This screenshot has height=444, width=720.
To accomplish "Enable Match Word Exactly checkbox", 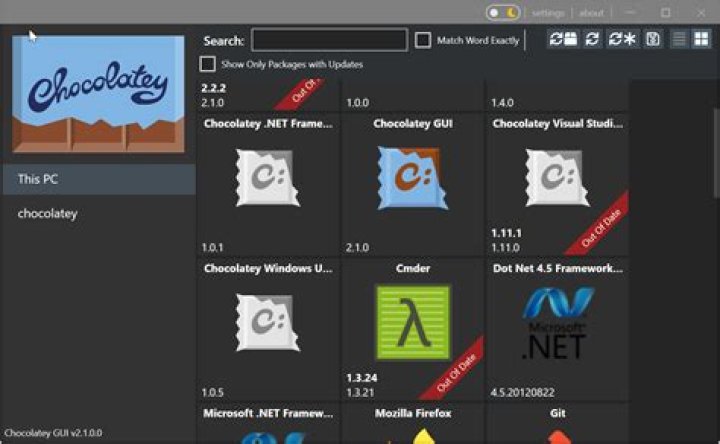I will 423,40.
